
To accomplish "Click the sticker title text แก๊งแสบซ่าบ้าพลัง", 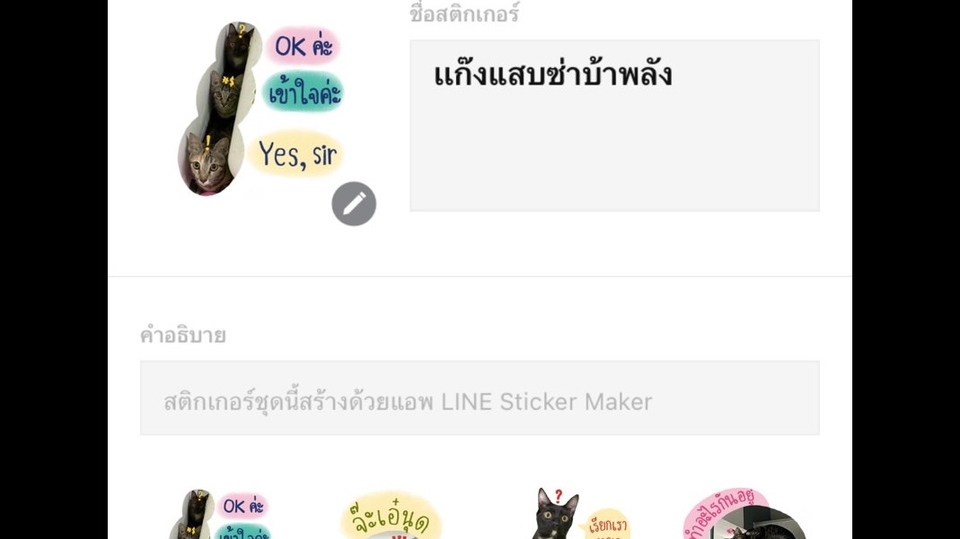I will (553, 74).
